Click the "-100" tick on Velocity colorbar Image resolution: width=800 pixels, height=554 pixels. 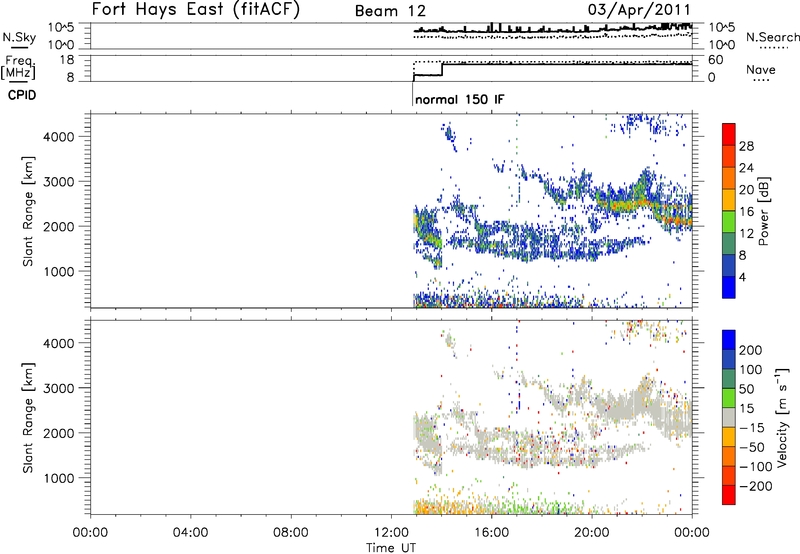pyautogui.click(x=755, y=466)
